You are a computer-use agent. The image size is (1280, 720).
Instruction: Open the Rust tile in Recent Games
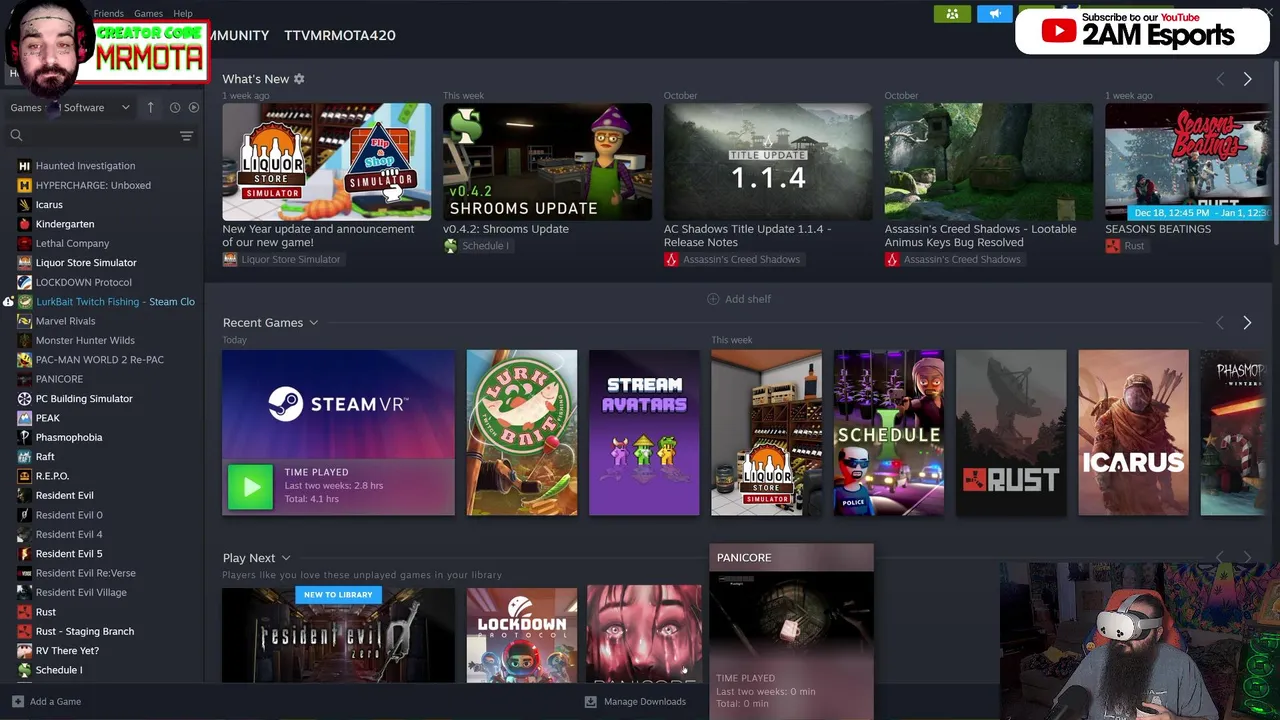click(x=1011, y=433)
